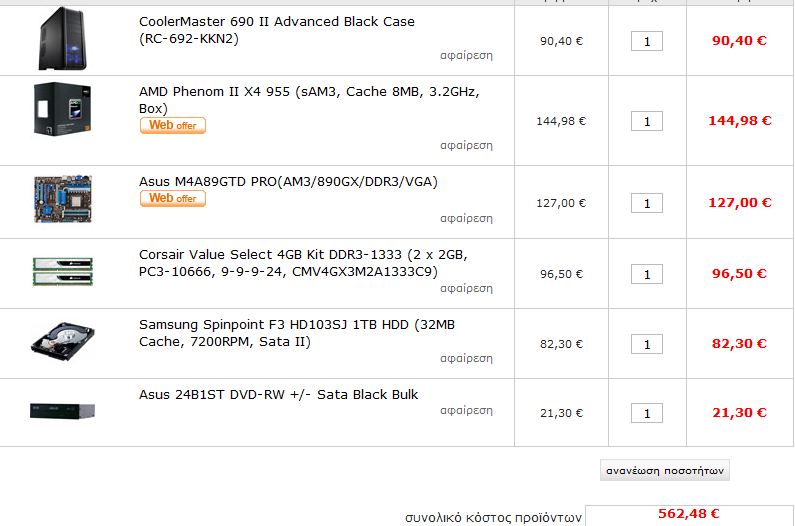Focus the quantity field for Asus DVD-RW
This screenshot has width=795, height=526.
(646, 413)
